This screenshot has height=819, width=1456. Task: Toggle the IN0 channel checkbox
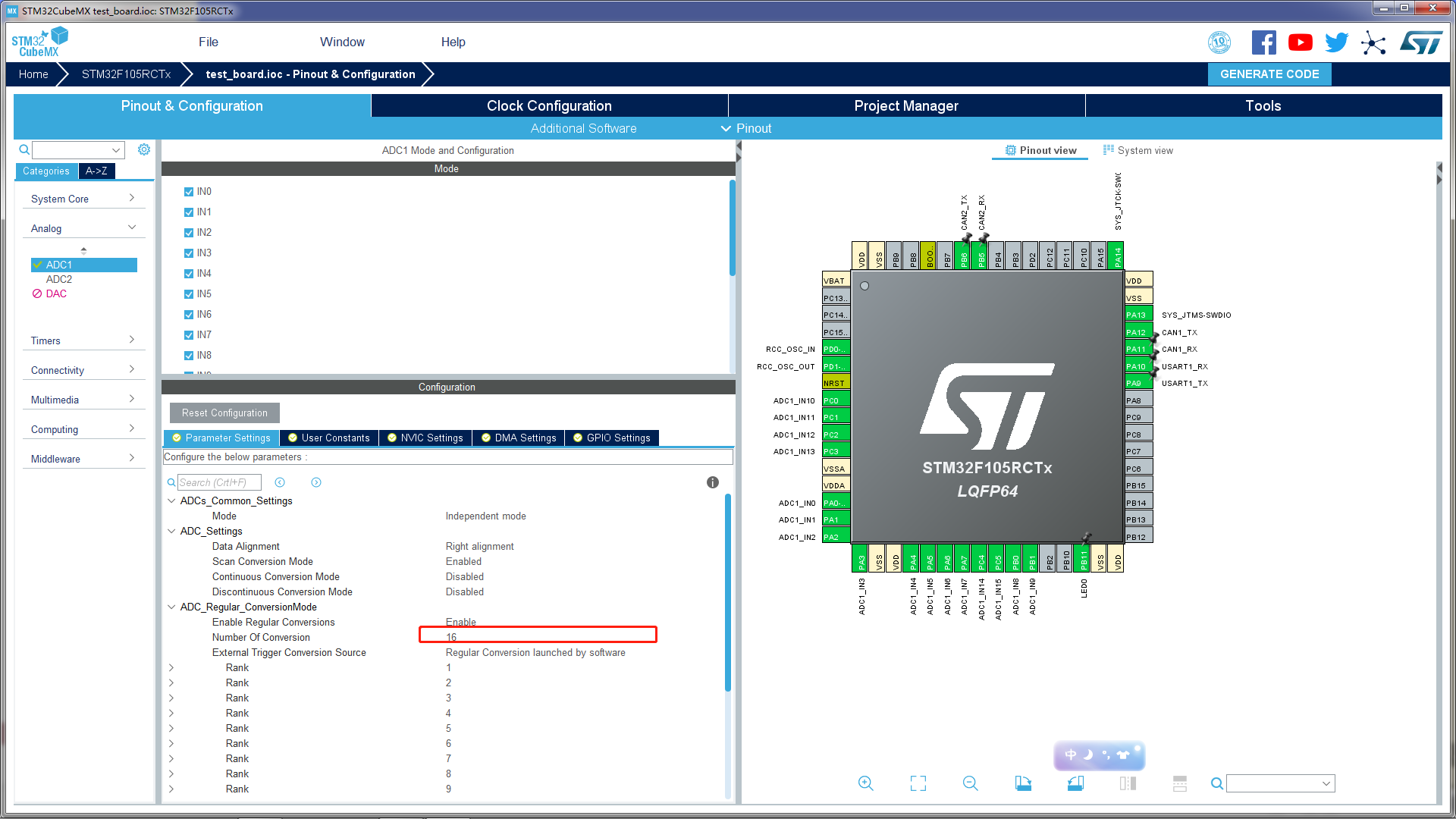click(x=188, y=191)
